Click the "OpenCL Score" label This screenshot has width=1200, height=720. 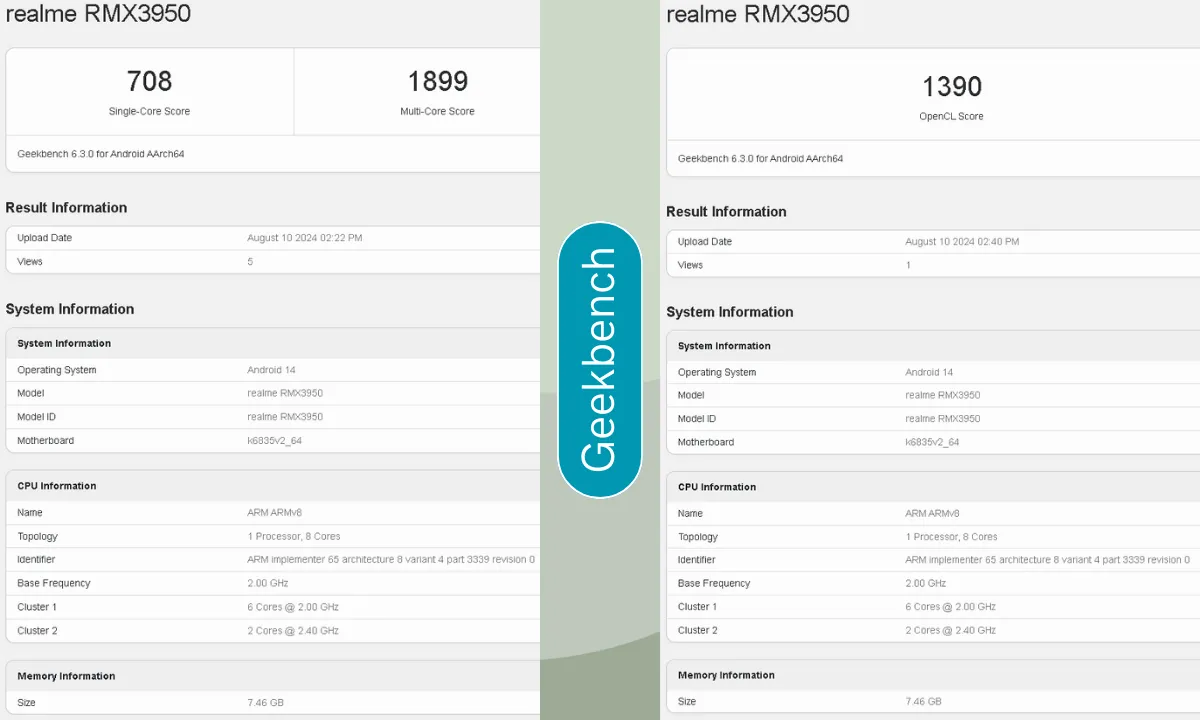(951, 116)
